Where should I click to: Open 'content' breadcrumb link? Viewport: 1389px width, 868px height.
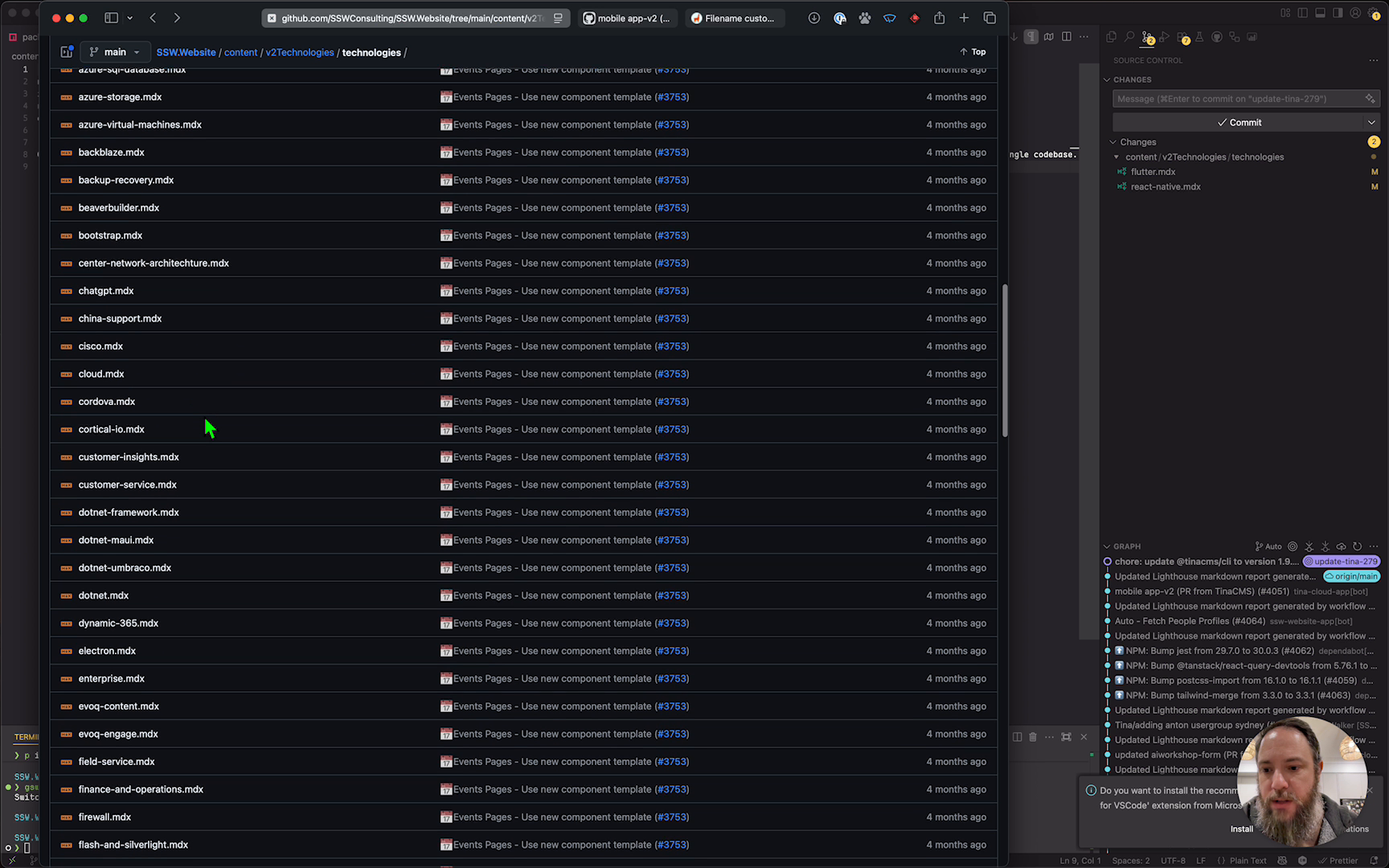pyautogui.click(x=240, y=52)
